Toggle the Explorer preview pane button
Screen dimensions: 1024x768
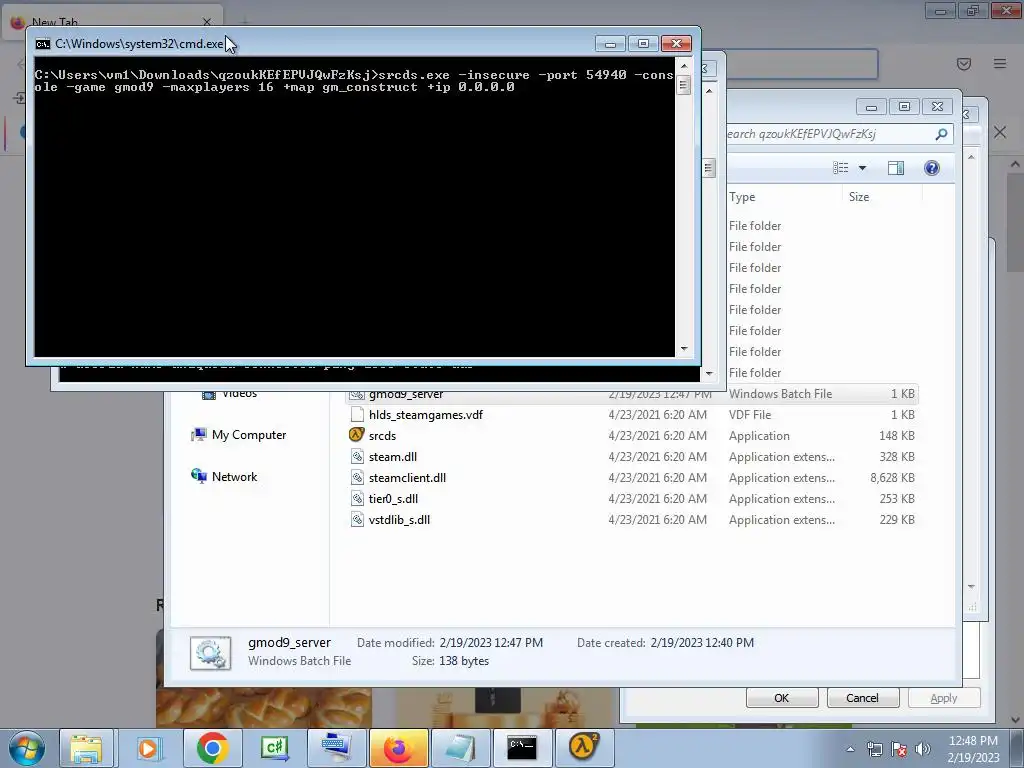click(896, 168)
